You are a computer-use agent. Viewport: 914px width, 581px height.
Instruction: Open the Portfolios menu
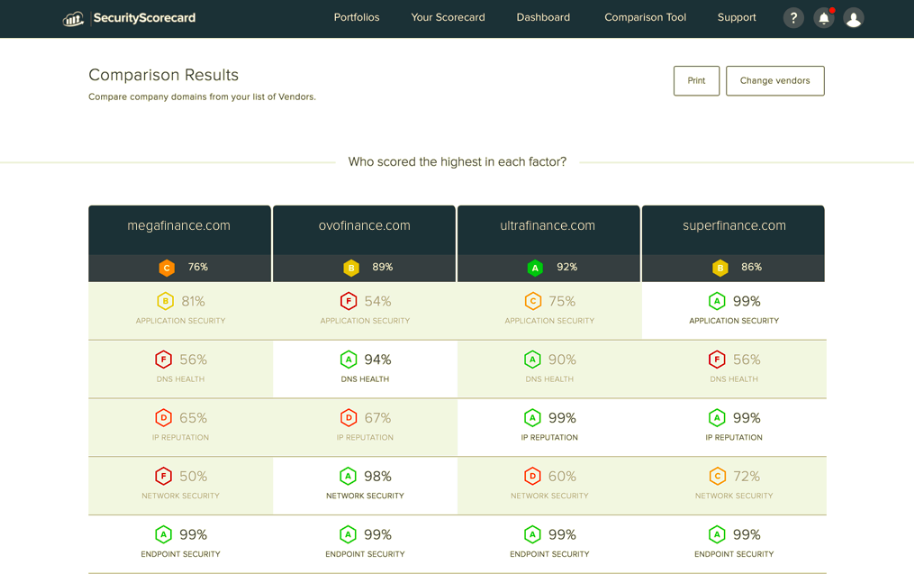pos(356,17)
